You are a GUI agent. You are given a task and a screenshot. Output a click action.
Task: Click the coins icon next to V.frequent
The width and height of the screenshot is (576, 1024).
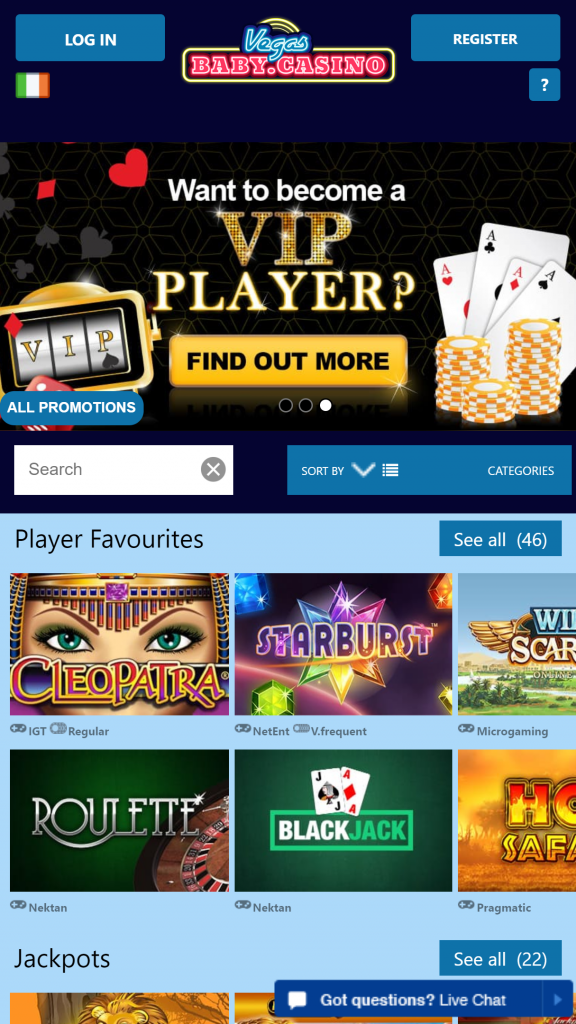tap(301, 729)
